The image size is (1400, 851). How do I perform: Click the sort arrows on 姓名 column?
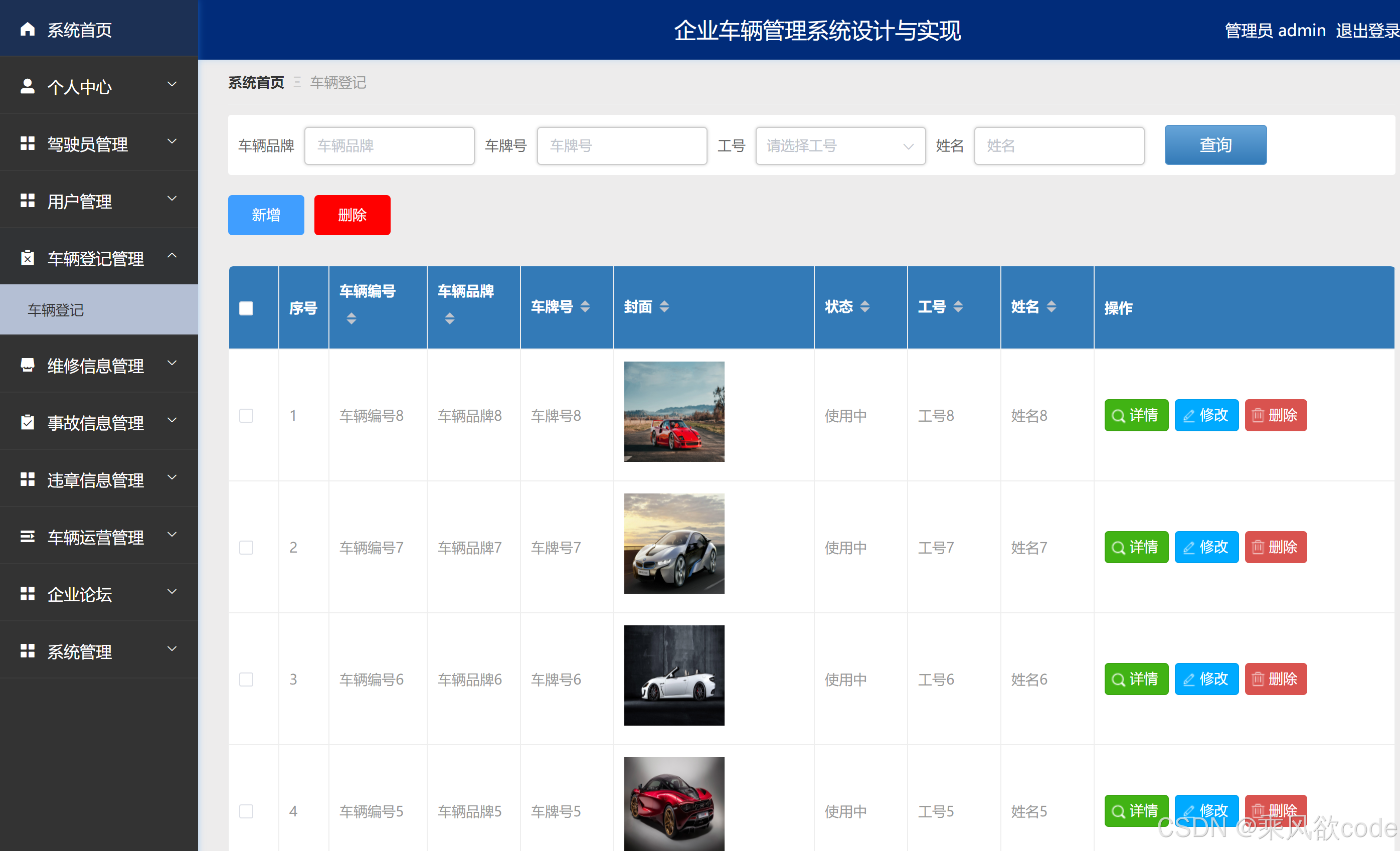[1051, 307]
